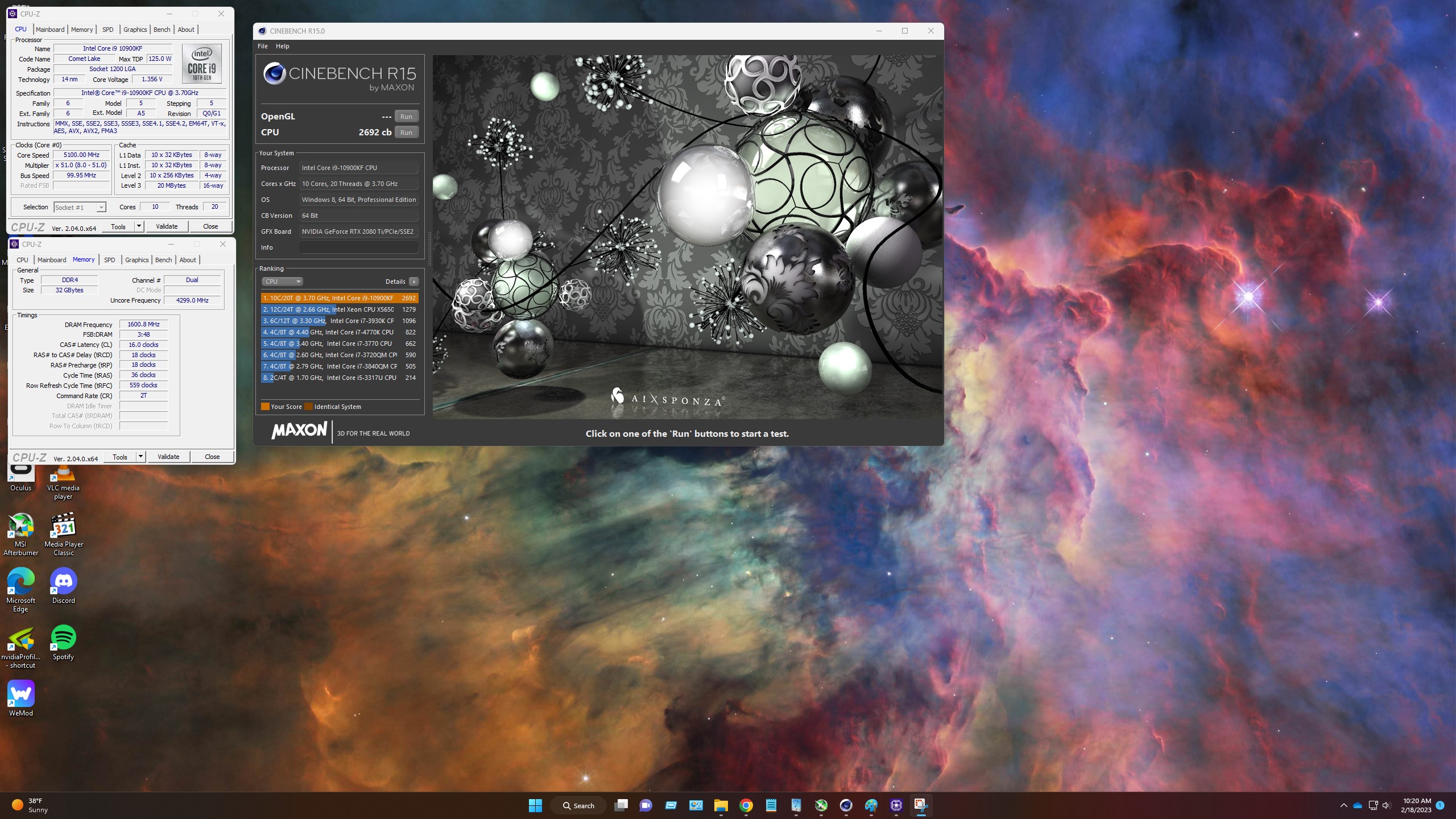Screen dimensions: 1456x819
Task: Open File Explorer from taskbar
Action: coord(721,805)
